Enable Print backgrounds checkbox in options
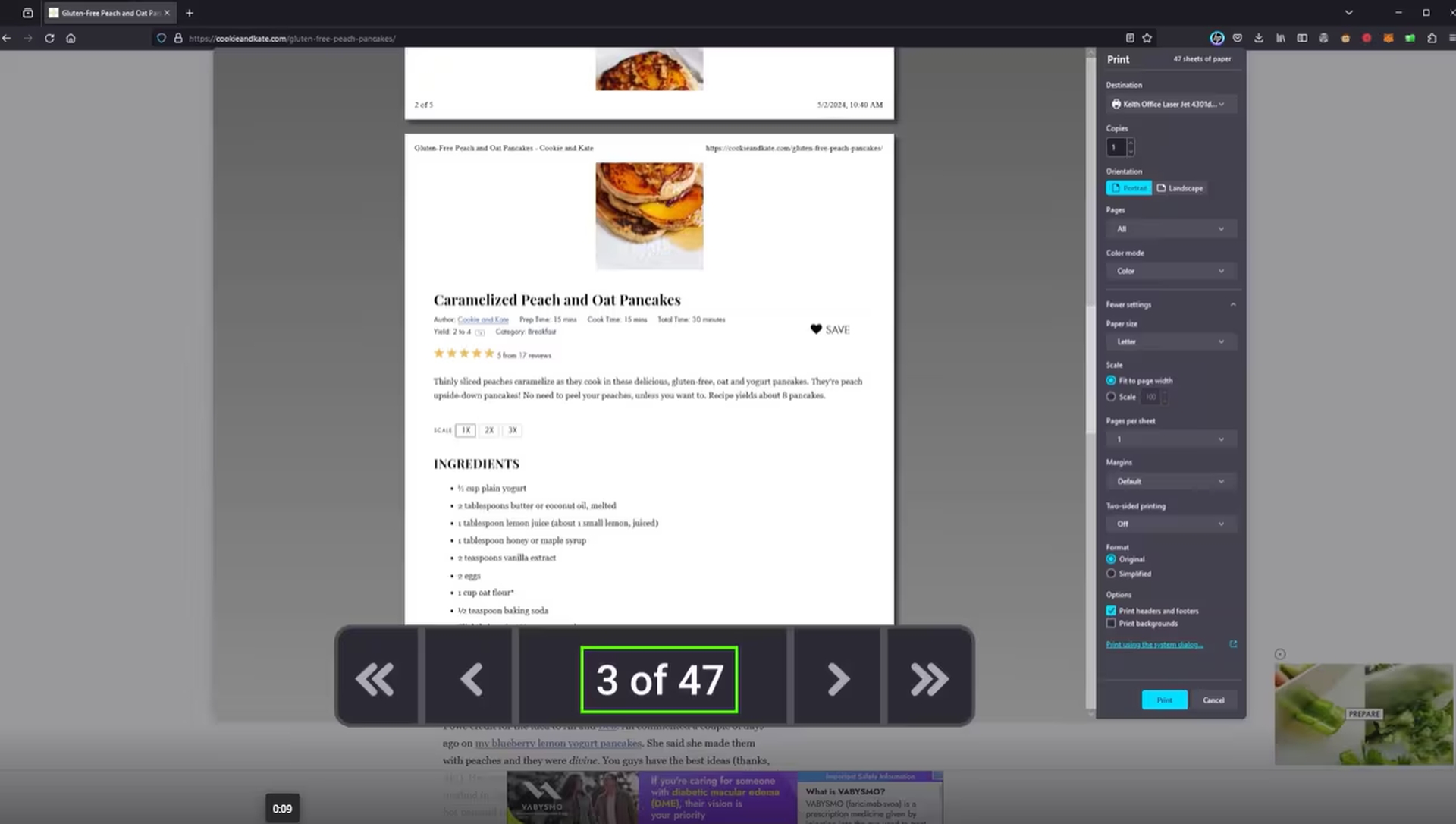Image resolution: width=1456 pixels, height=824 pixels. [x=1111, y=623]
